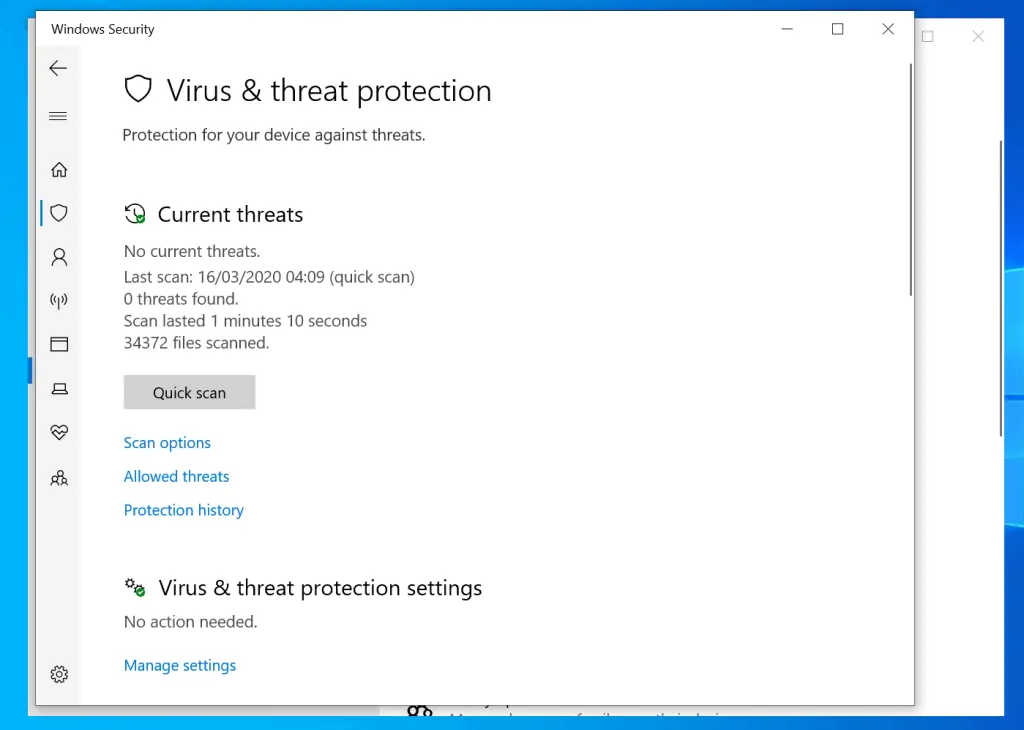View Allowed threats

pyautogui.click(x=176, y=476)
